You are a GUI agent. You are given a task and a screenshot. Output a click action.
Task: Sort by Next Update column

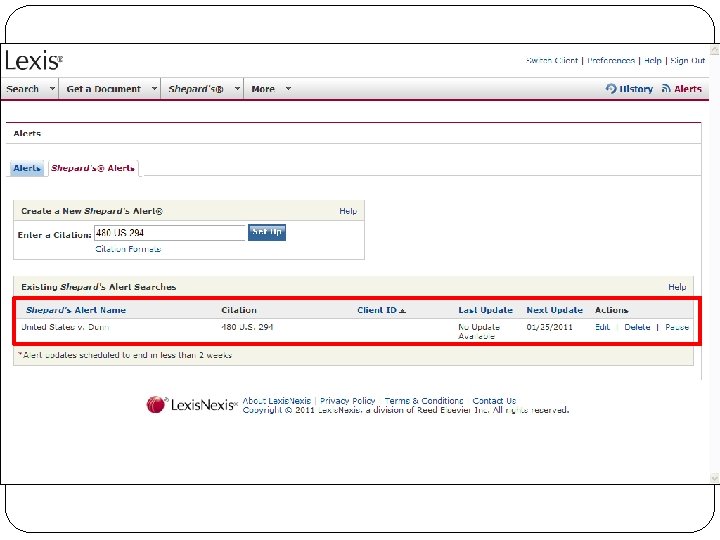point(554,310)
